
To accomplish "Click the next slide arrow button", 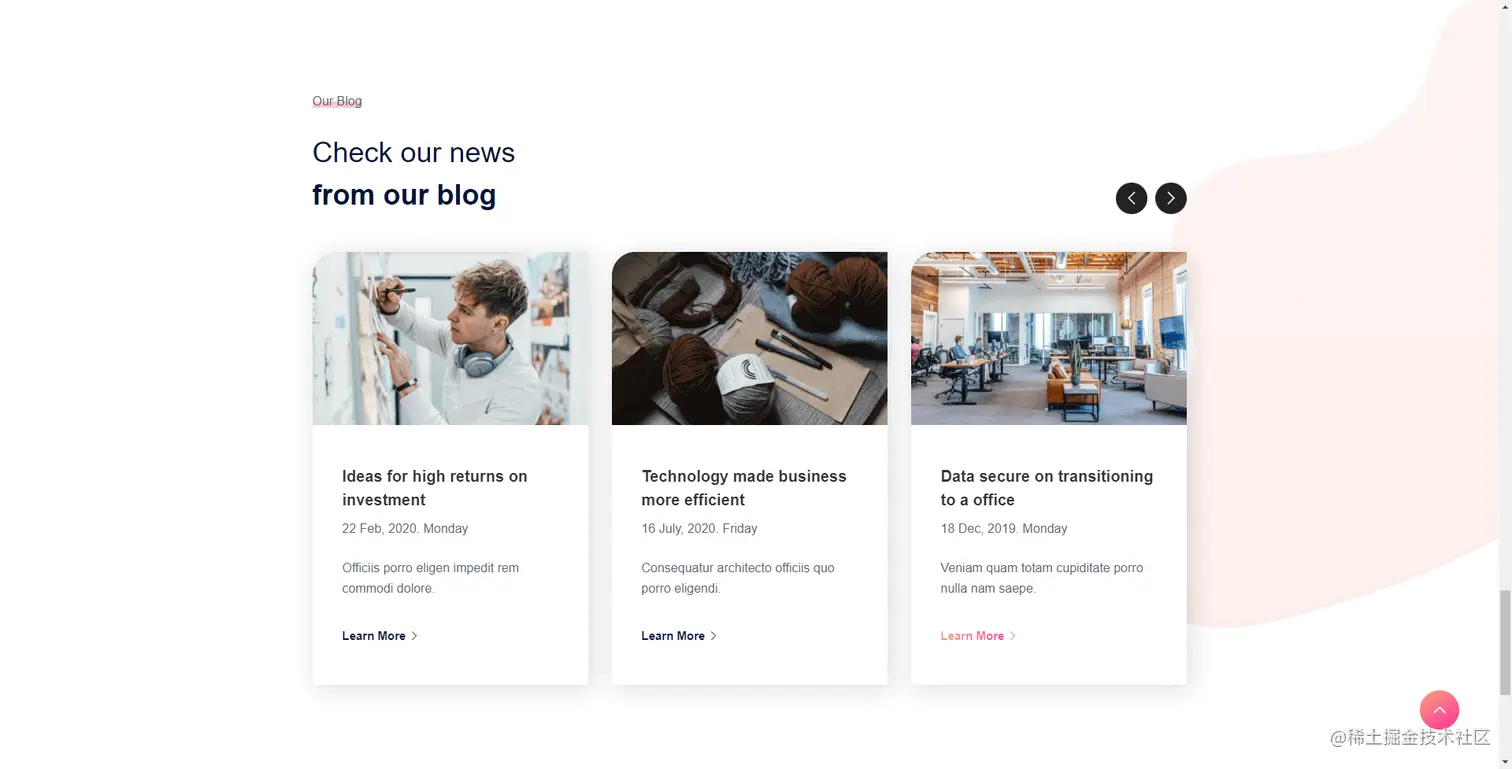I will [1171, 198].
